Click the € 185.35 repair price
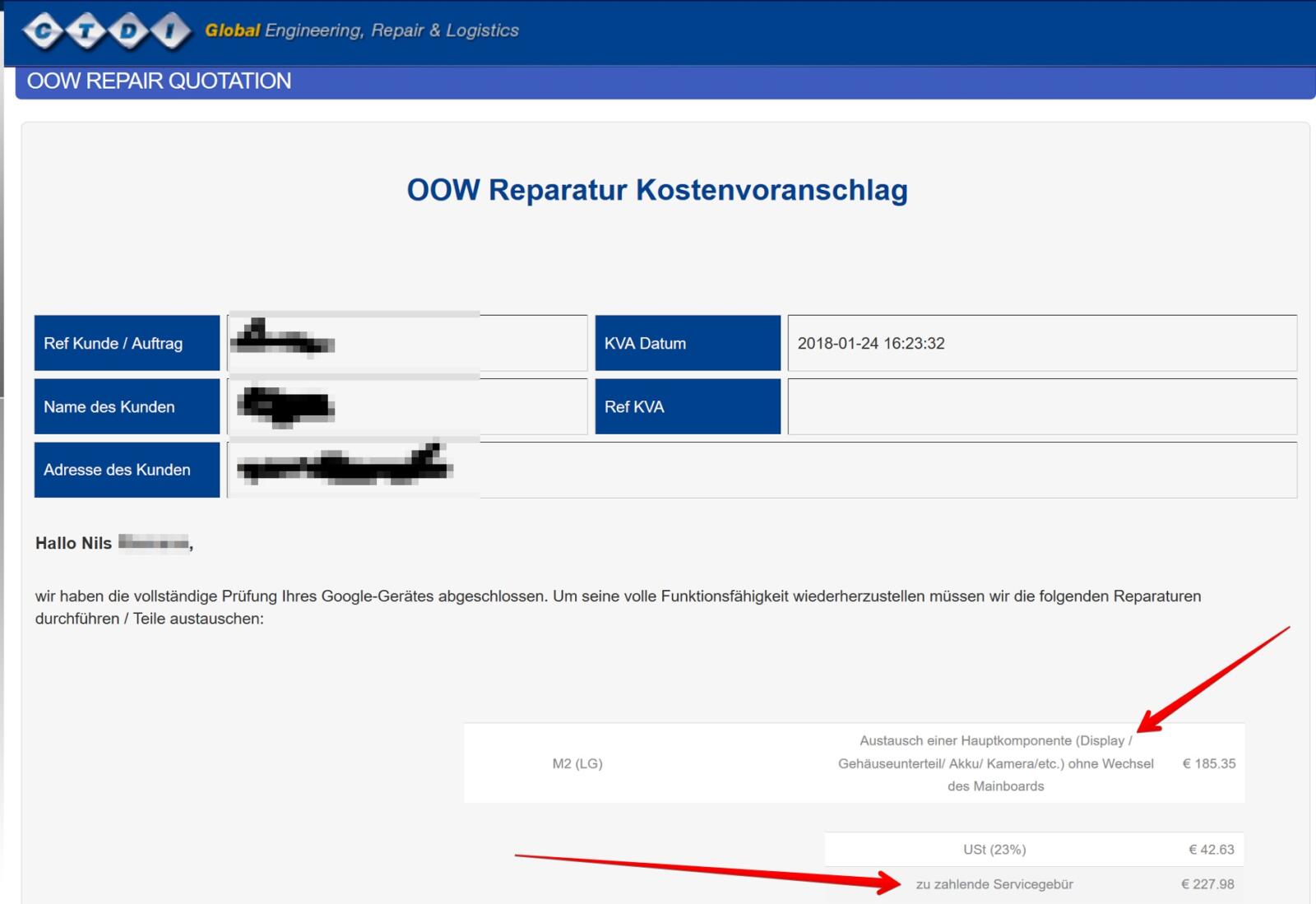Viewport: 1316px width, 904px height. pos(1208,763)
